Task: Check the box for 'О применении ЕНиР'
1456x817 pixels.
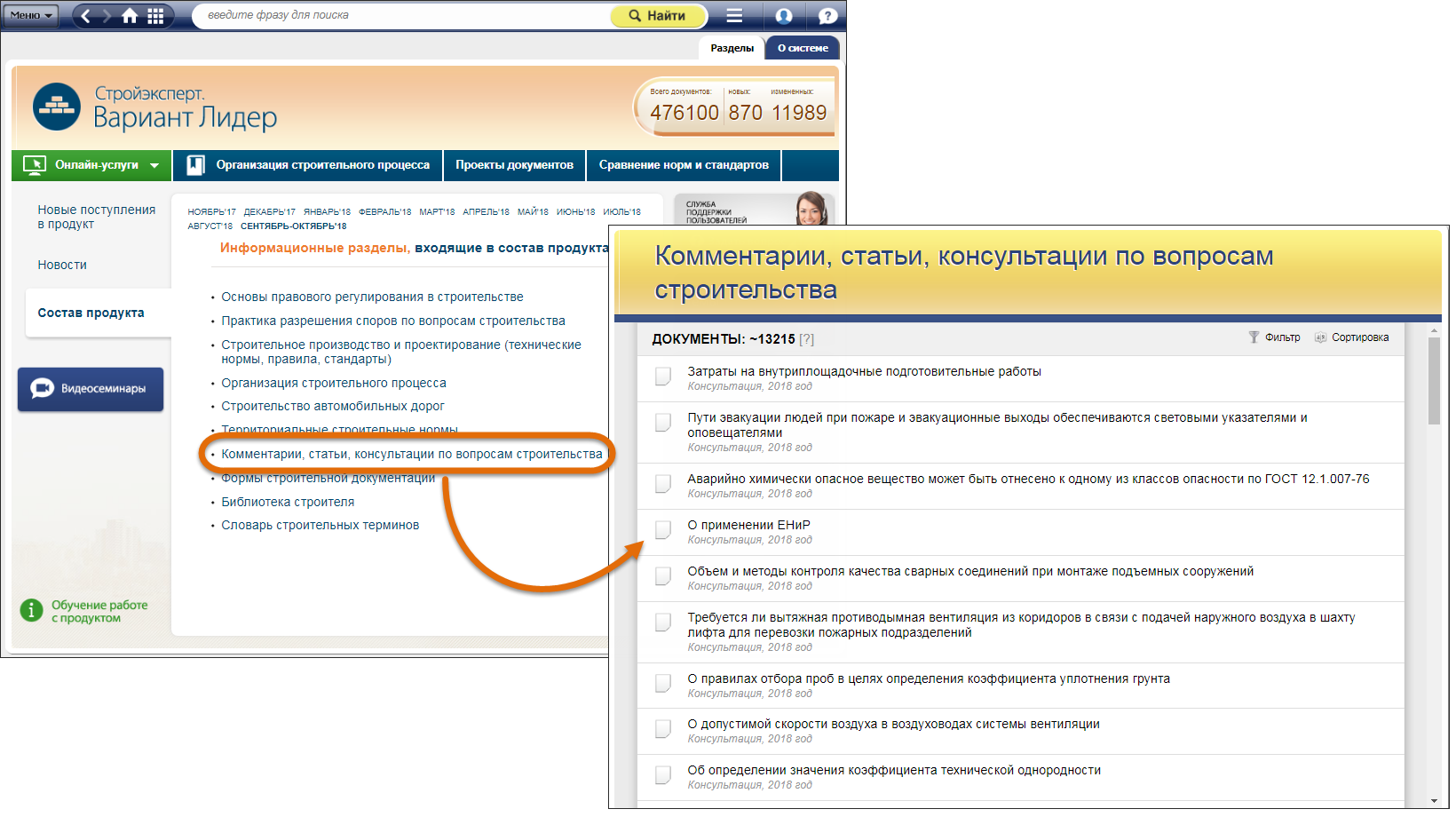Action: (663, 530)
